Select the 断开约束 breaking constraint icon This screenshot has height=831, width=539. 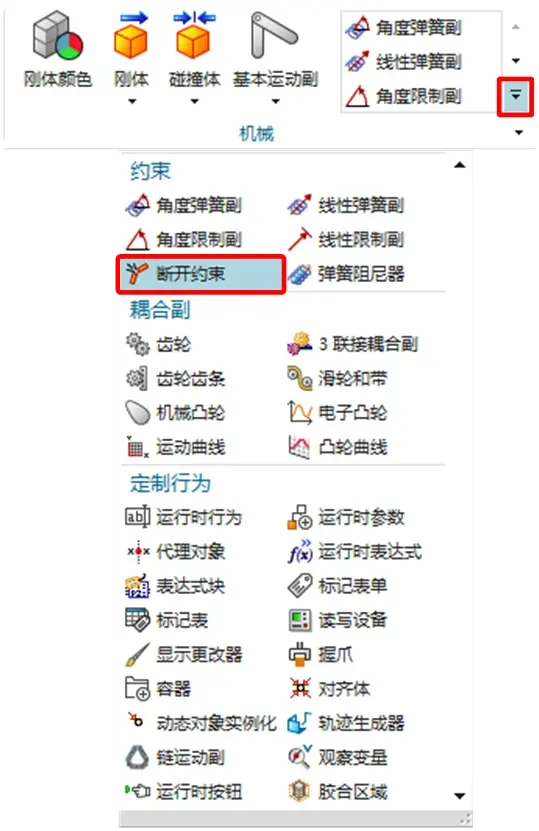(137, 273)
